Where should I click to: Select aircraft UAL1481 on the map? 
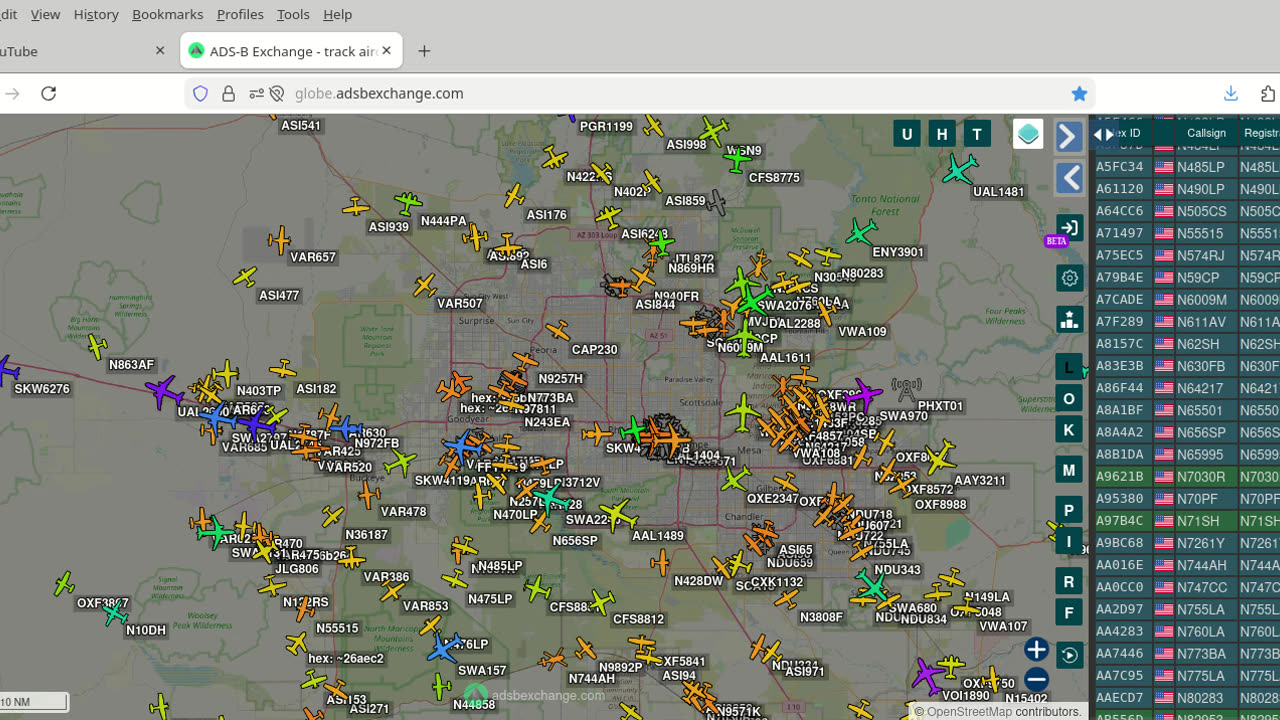(x=959, y=170)
